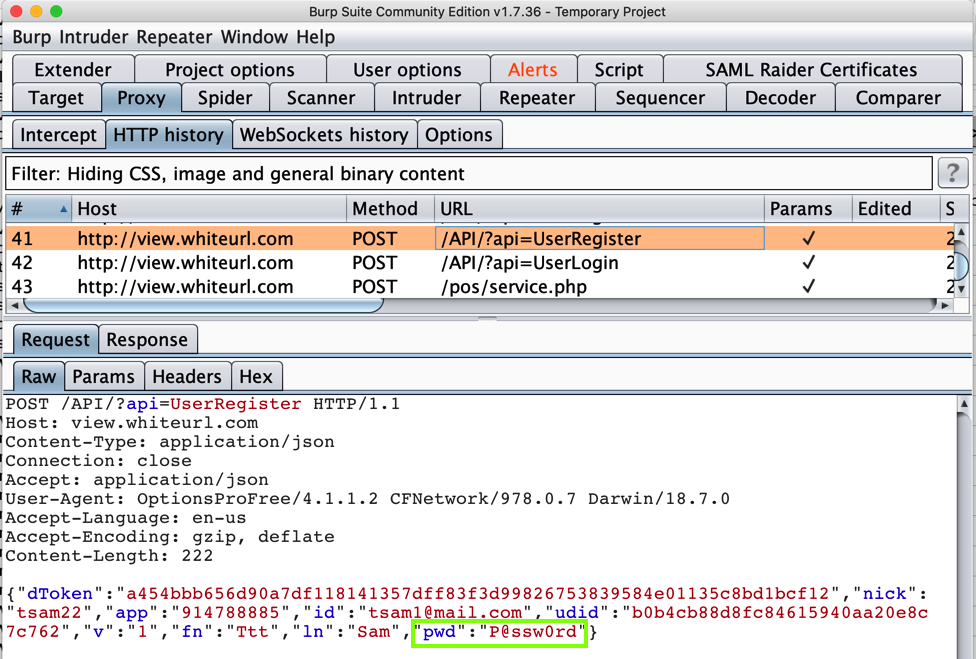Click the Params checkmark for row 43
This screenshot has width=976, height=659.
[x=808, y=286]
